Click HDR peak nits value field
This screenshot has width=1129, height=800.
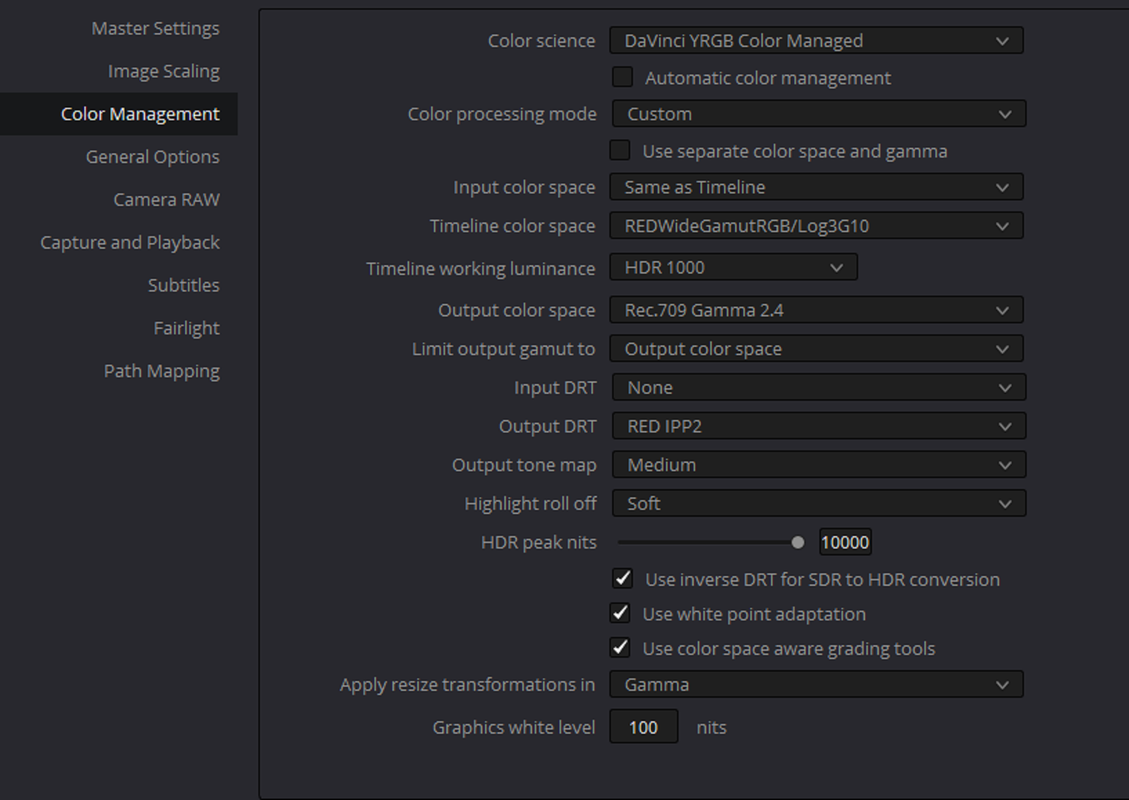click(x=845, y=542)
